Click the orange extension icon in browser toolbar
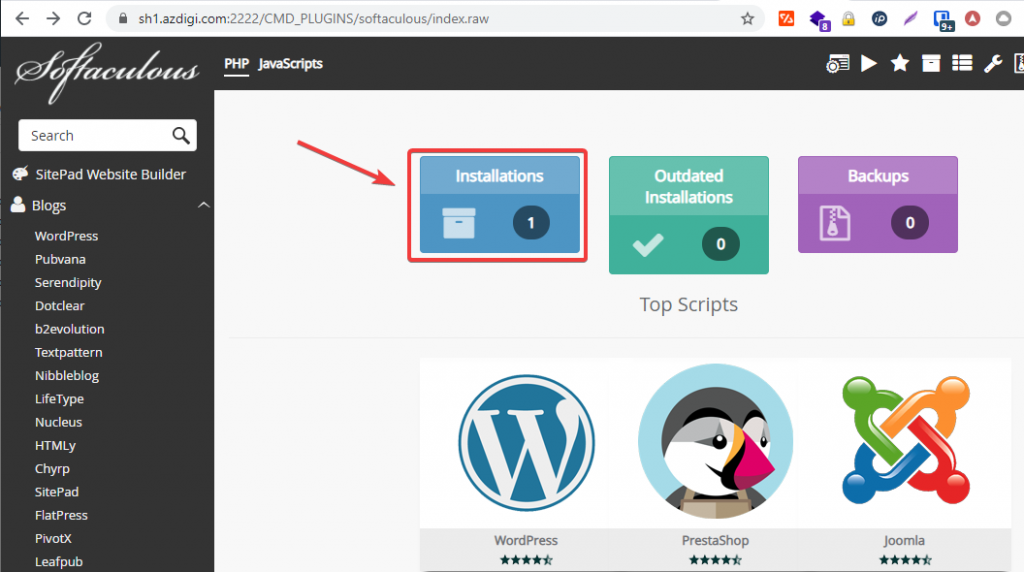This screenshot has height=572, width=1024. [x=786, y=18]
